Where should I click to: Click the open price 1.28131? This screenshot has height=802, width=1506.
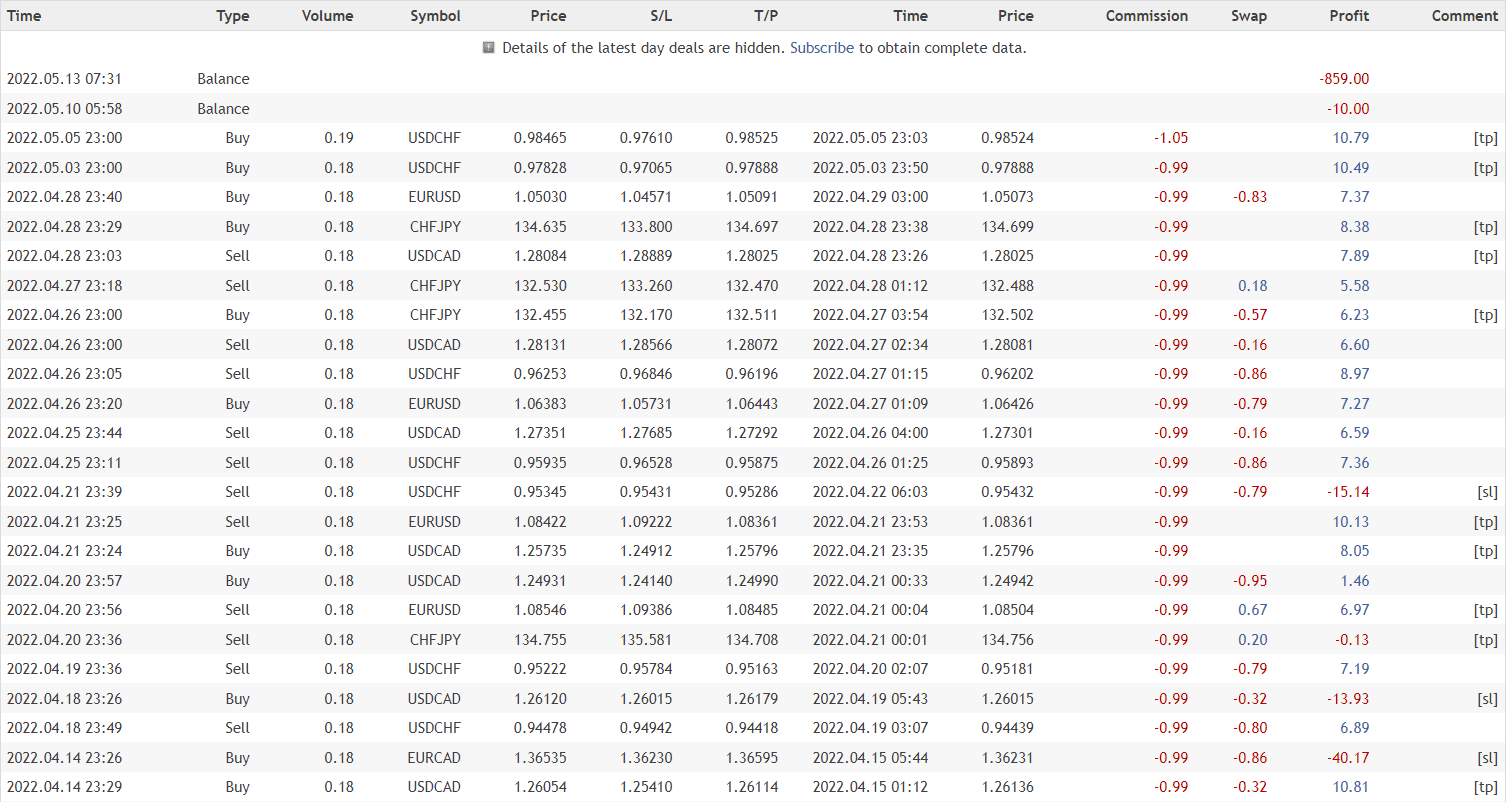click(x=540, y=345)
